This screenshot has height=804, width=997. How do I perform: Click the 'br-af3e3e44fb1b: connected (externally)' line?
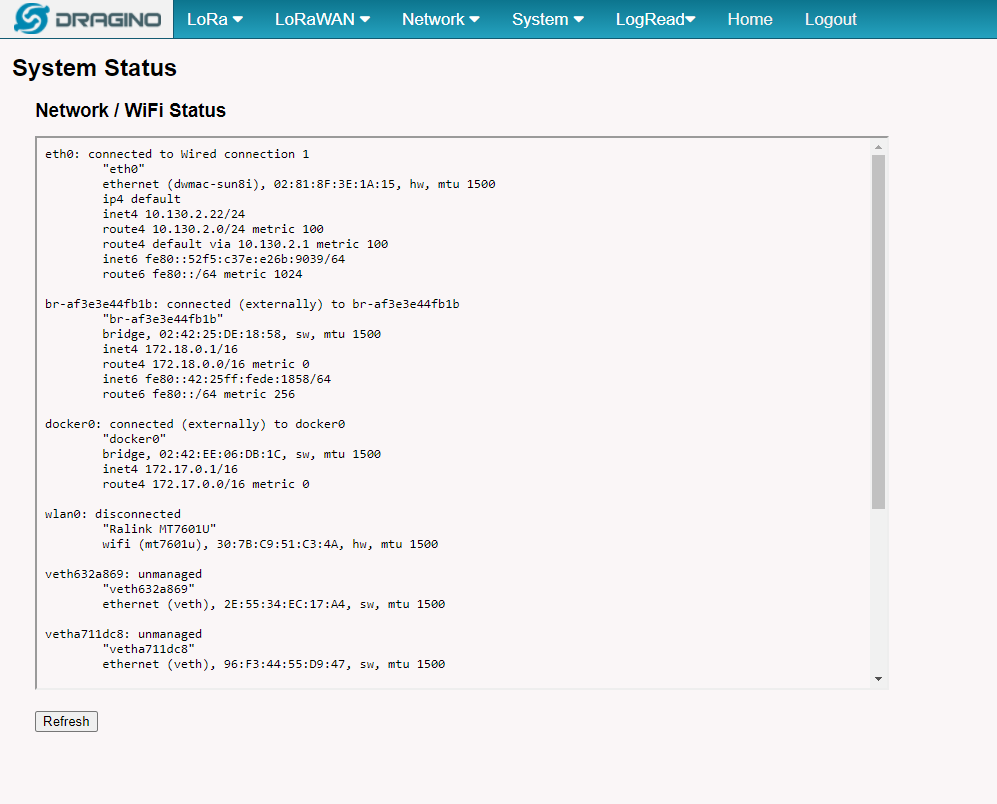click(252, 304)
